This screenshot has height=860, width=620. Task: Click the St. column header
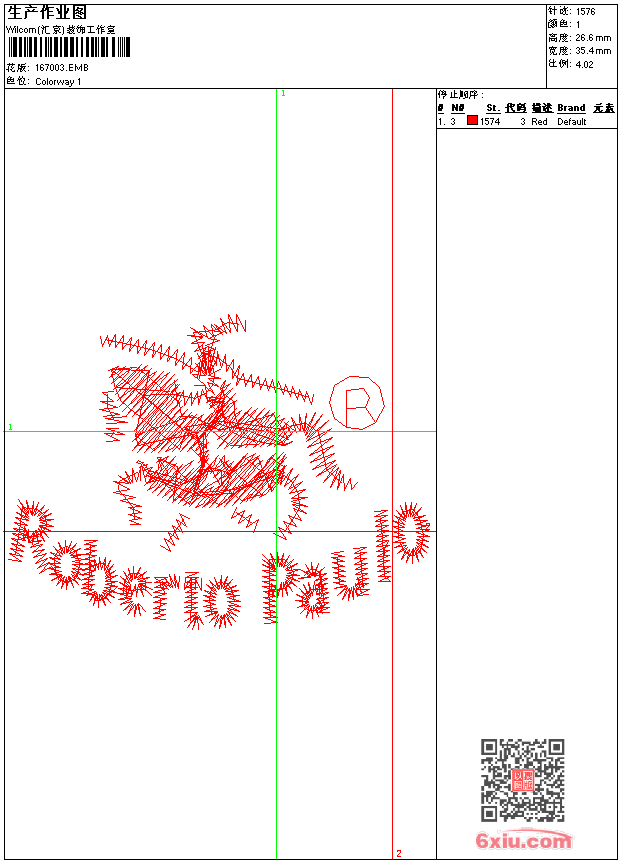point(493,108)
